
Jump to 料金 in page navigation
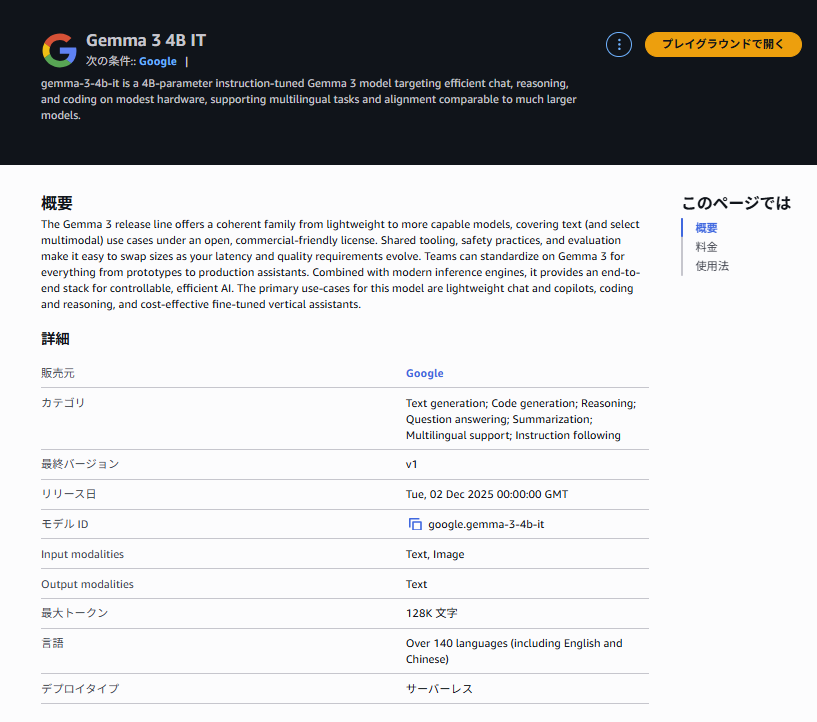click(x=706, y=247)
